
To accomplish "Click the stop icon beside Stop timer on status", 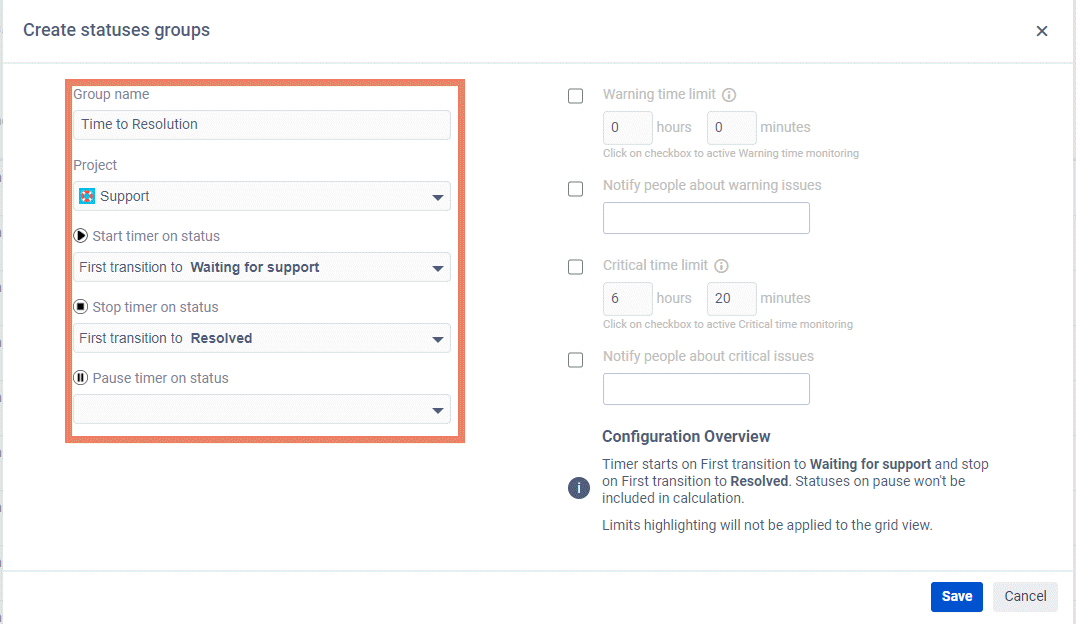I will pyautogui.click(x=80, y=306).
